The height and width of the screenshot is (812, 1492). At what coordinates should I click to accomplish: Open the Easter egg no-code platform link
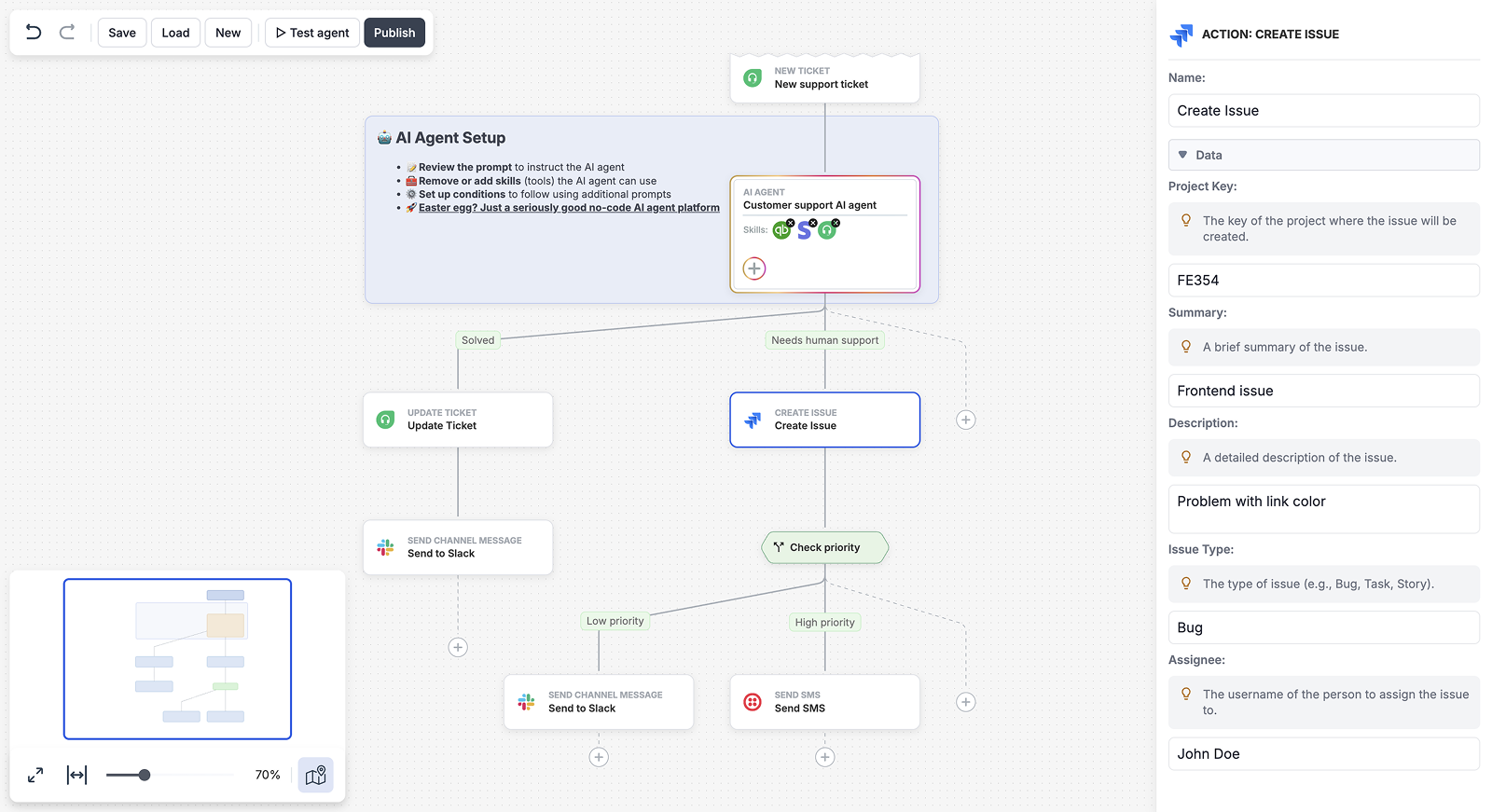569,208
